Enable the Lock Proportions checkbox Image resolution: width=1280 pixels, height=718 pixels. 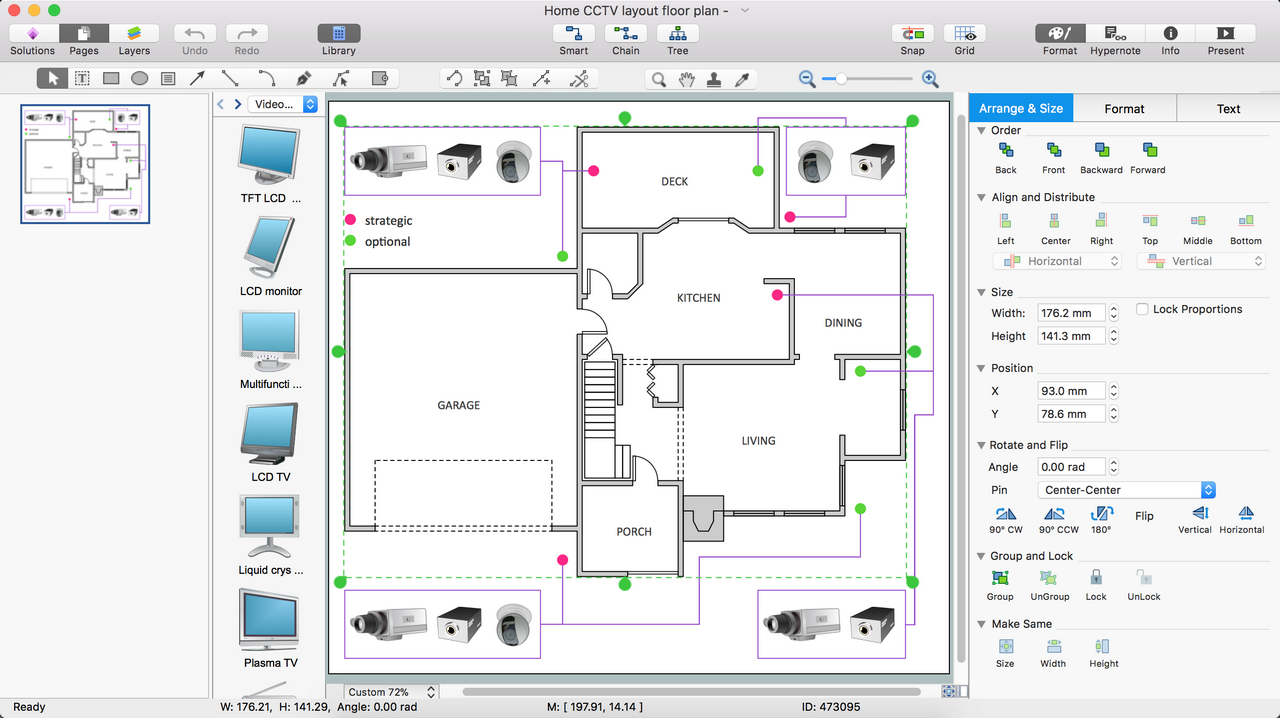point(1142,310)
